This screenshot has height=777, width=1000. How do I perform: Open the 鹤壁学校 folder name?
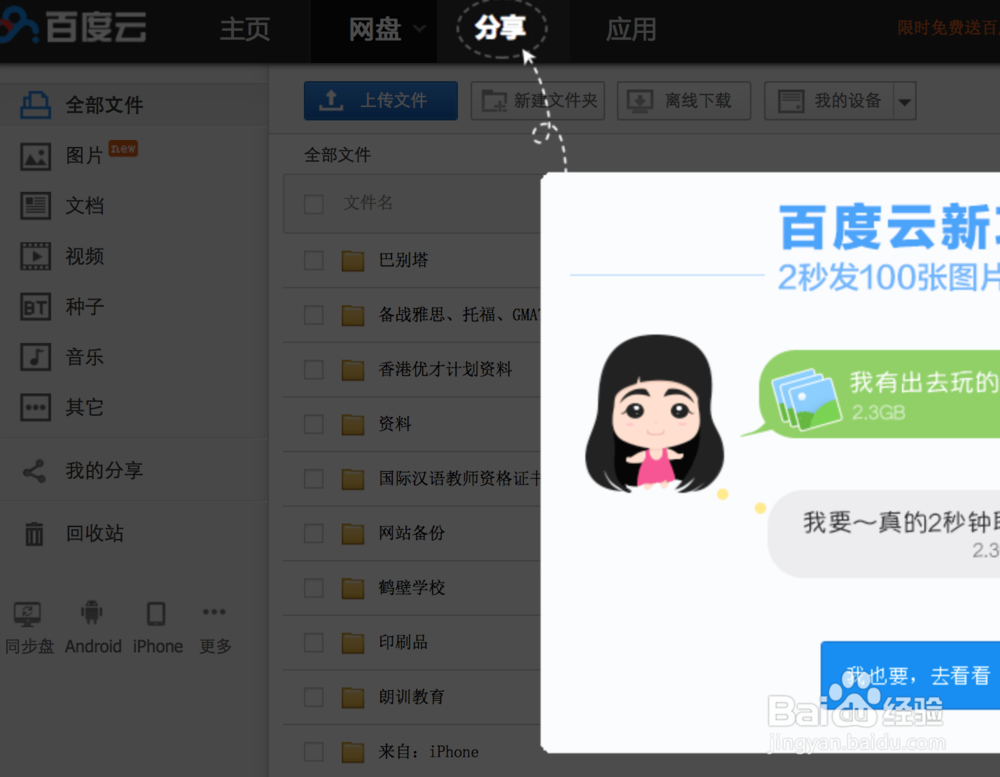[x=412, y=588]
